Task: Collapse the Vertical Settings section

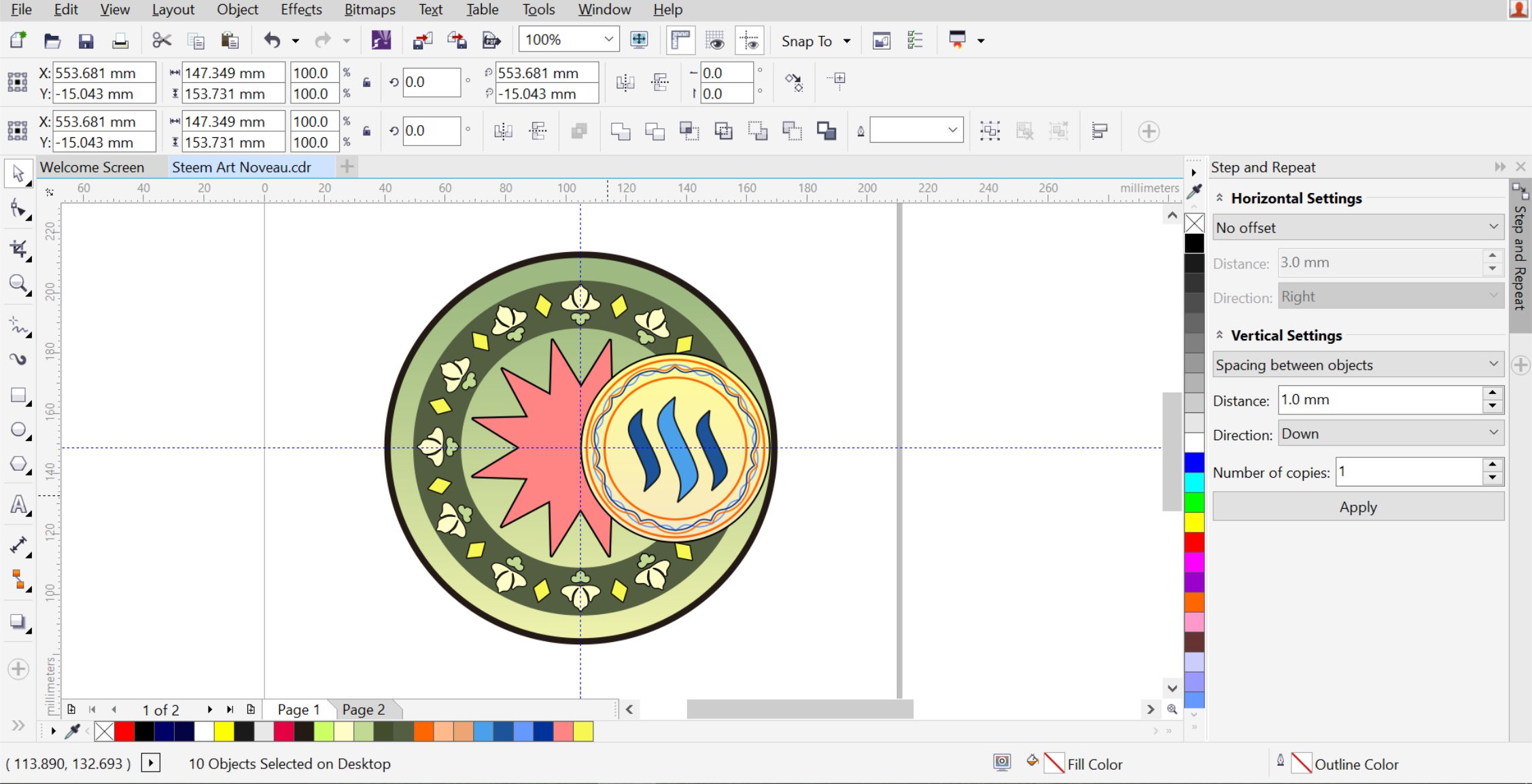Action: [x=1219, y=335]
